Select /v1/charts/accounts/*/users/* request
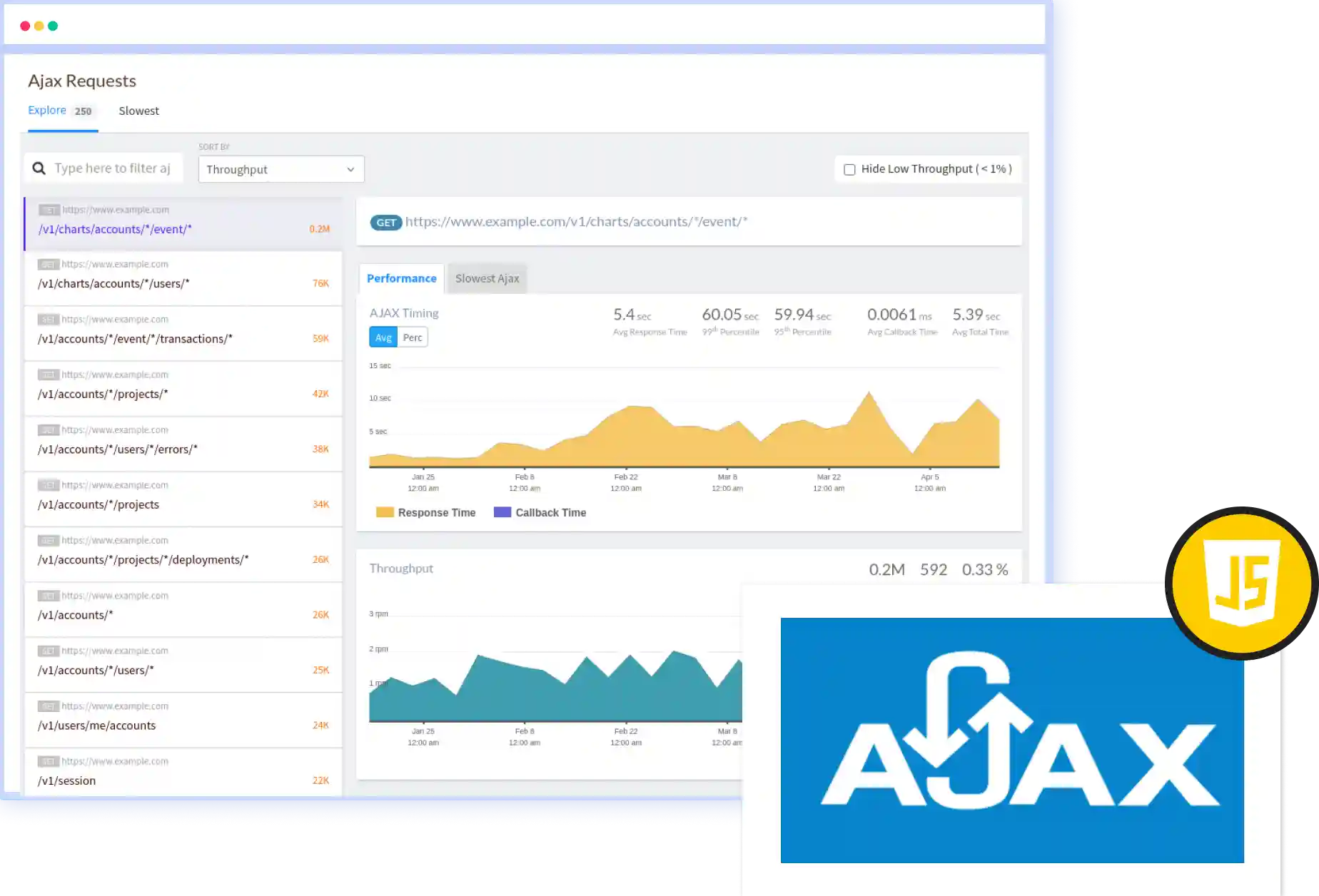 [x=183, y=278]
